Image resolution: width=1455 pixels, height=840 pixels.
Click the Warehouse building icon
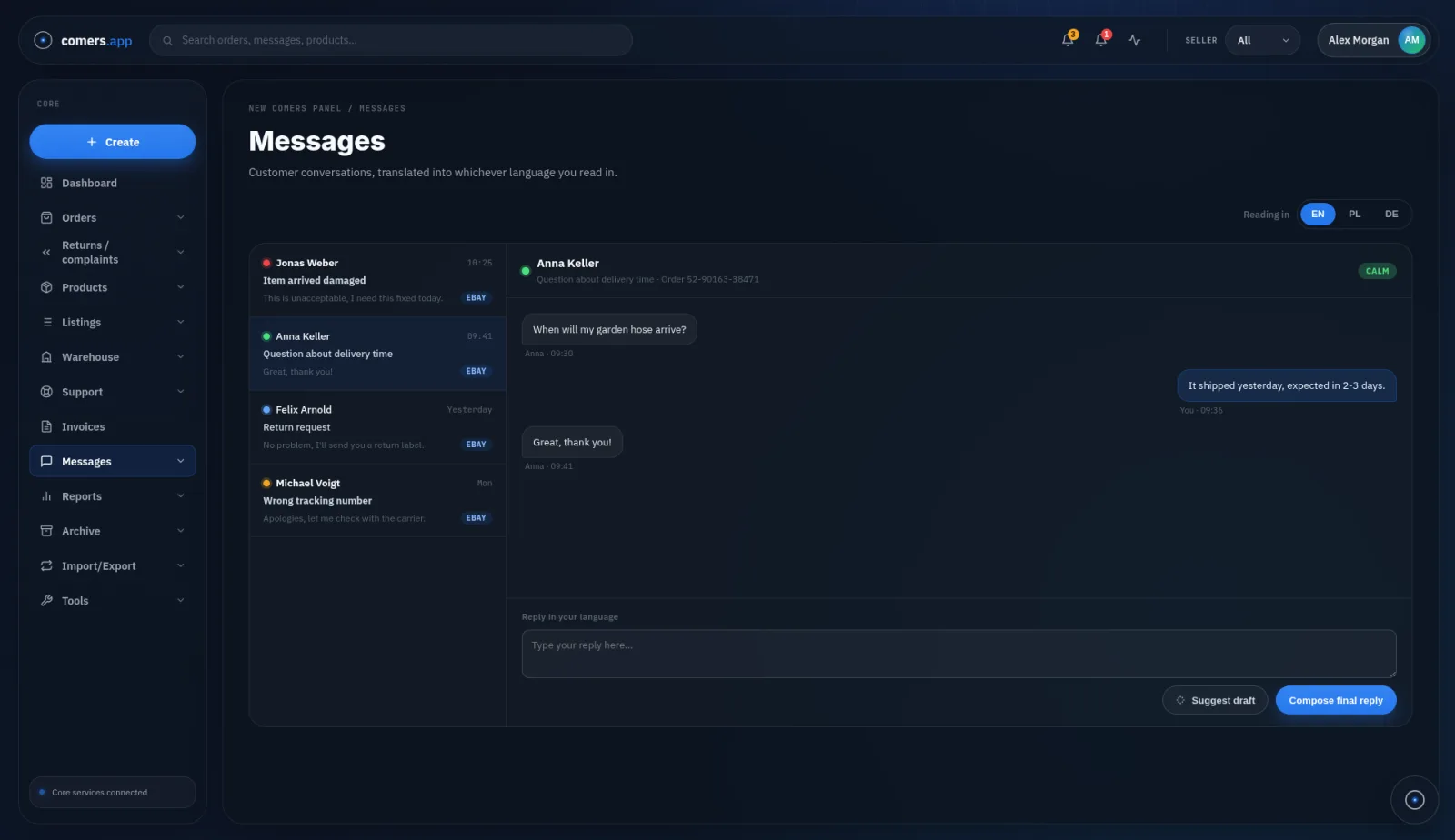tap(46, 357)
